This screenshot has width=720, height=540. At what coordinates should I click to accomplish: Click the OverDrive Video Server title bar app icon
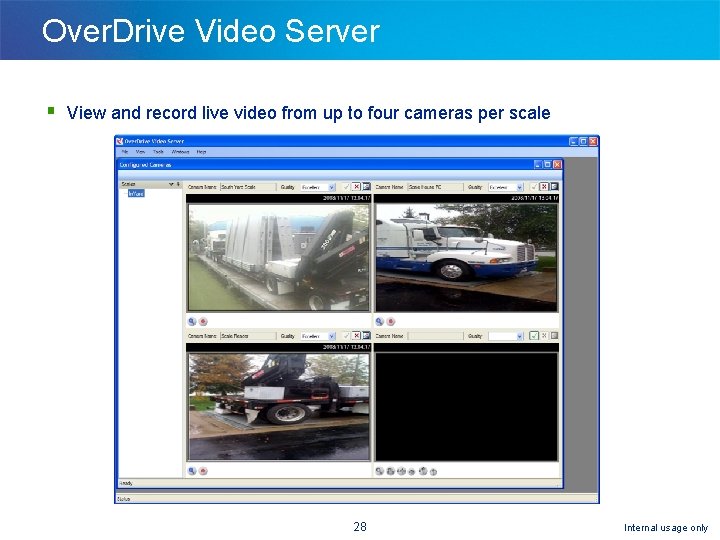[120, 141]
